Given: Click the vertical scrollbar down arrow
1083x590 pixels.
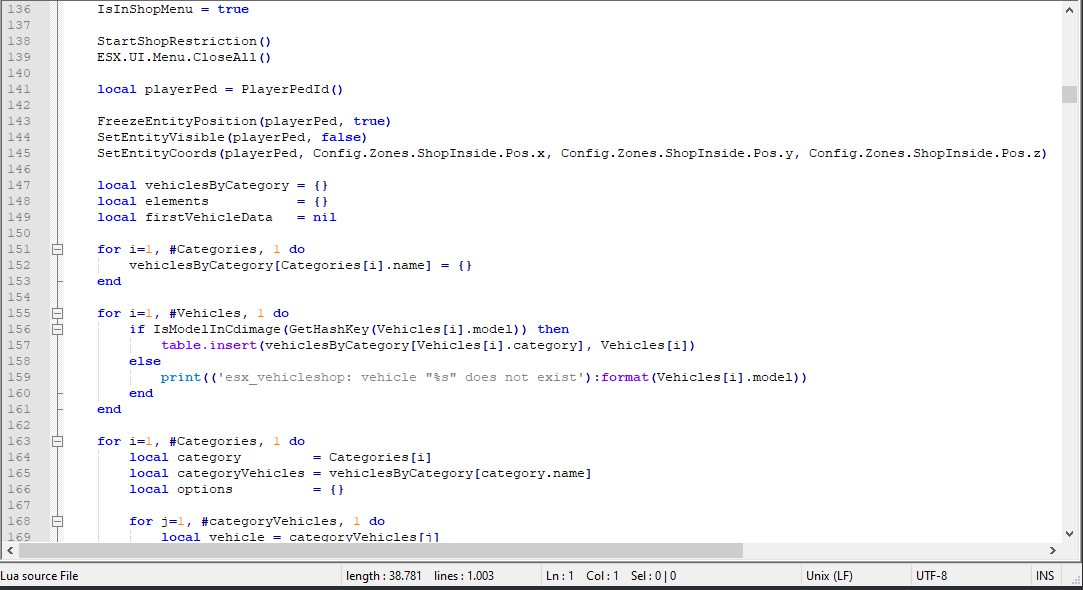Looking at the screenshot, I should (1069, 534).
